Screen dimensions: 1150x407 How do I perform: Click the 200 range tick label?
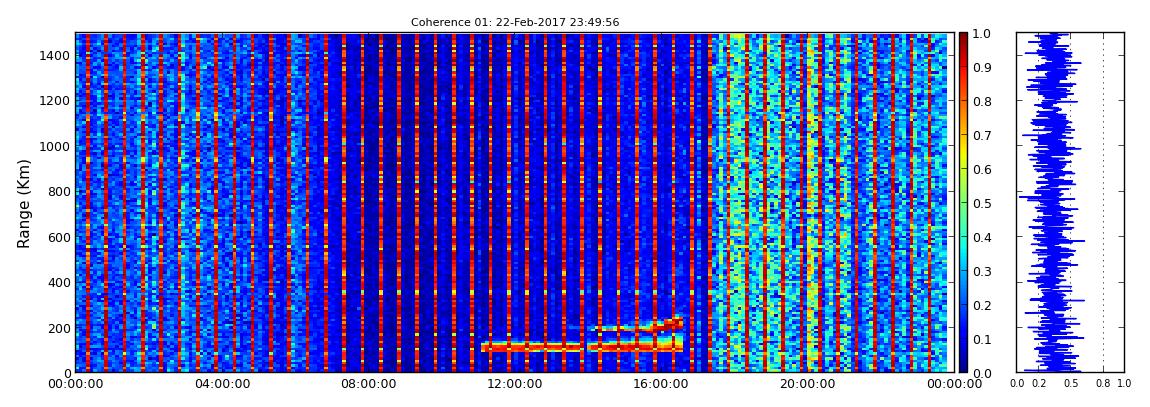pyautogui.click(x=58, y=328)
